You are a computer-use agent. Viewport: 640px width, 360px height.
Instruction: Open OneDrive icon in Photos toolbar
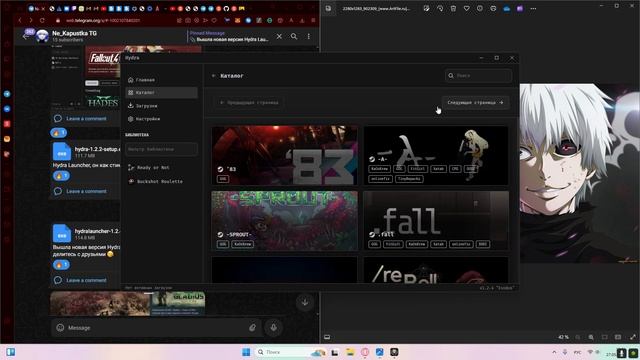click(507, 9)
